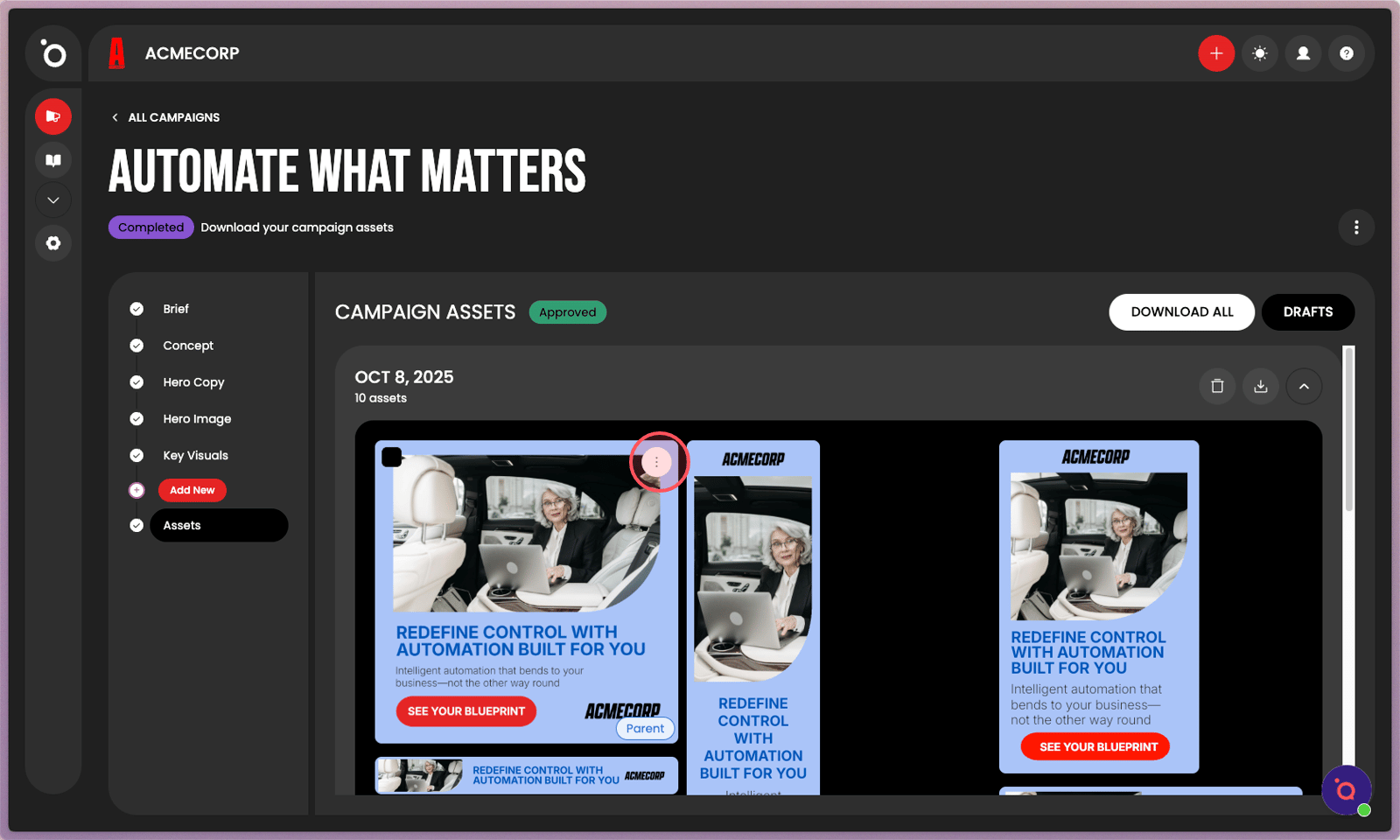Expand the sidebar chevron-down button

[x=53, y=200]
